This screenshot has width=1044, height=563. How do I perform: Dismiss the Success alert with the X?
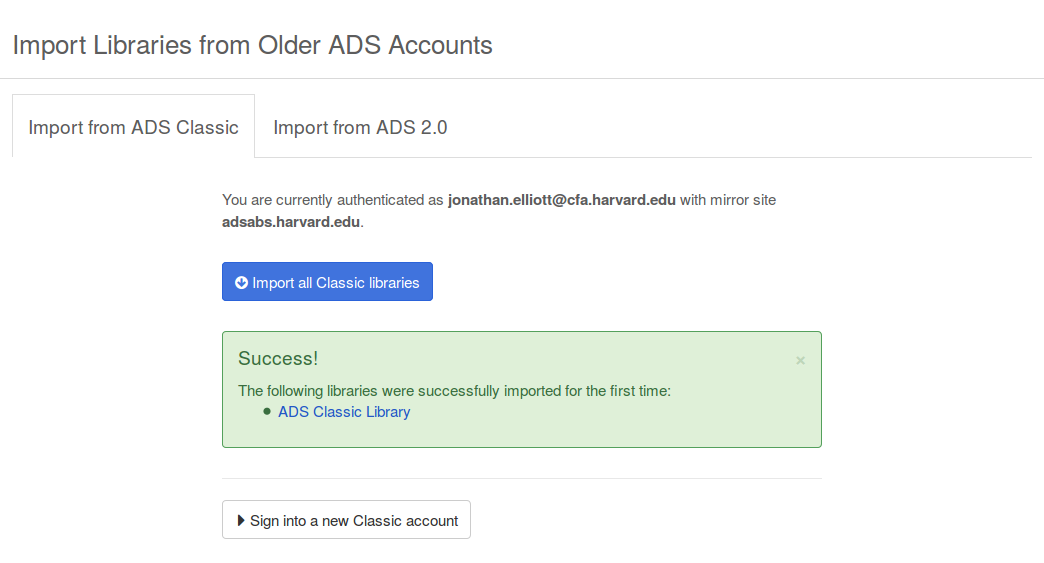800,360
